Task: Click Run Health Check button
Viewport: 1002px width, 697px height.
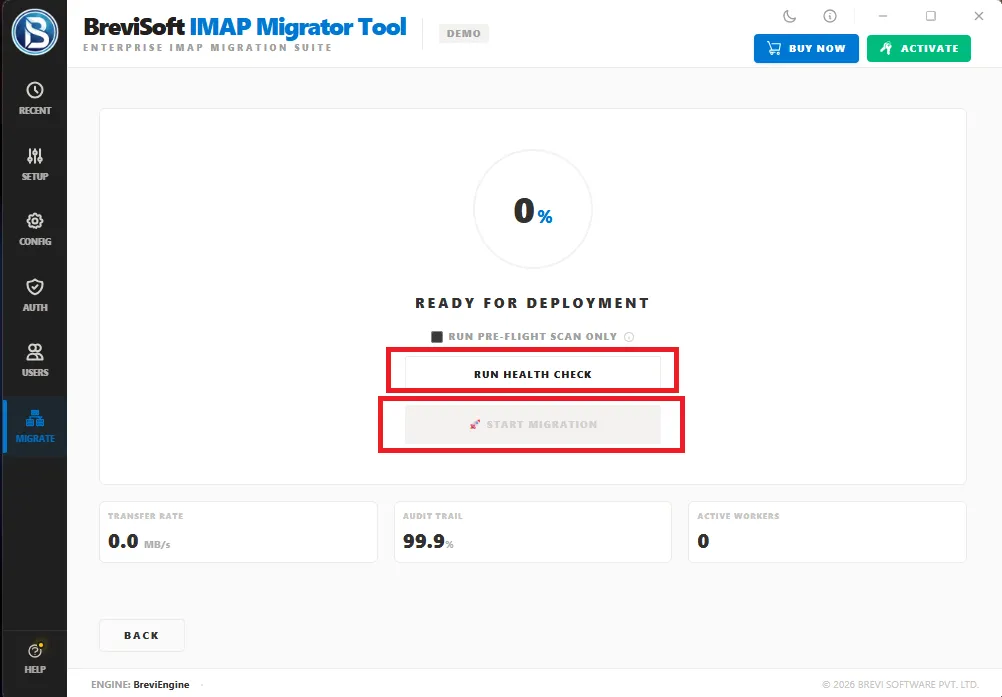Action: point(532,374)
